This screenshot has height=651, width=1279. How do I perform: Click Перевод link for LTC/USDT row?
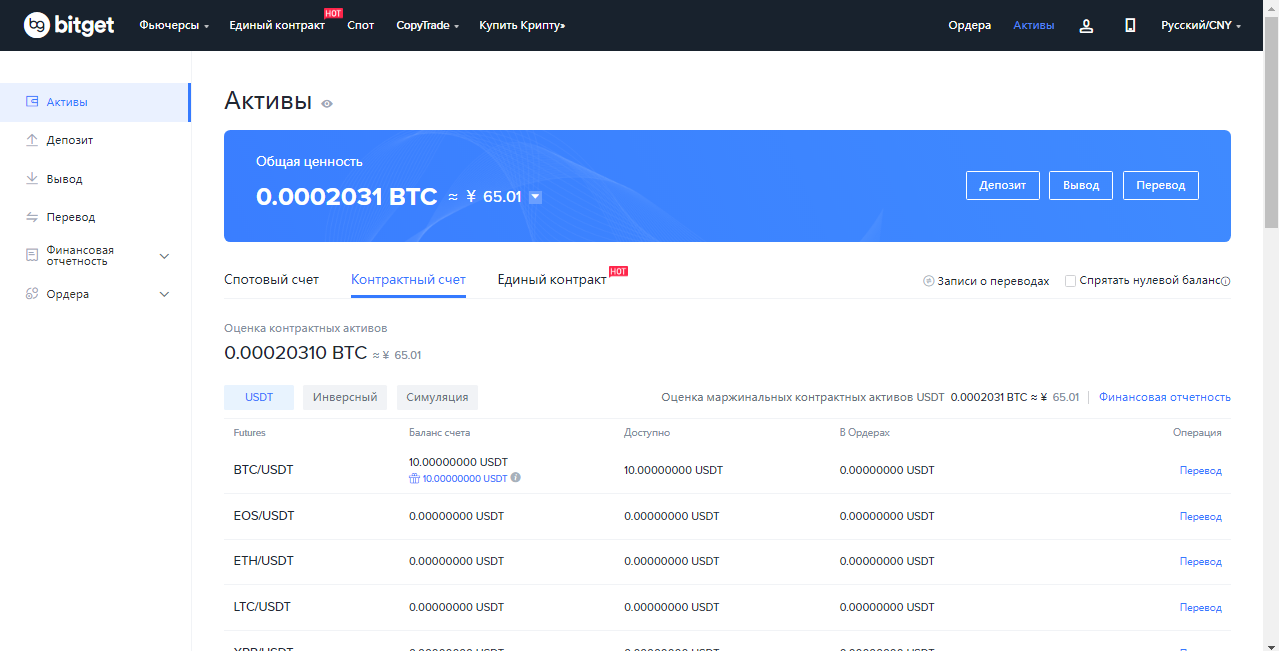pyautogui.click(x=1201, y=608)
